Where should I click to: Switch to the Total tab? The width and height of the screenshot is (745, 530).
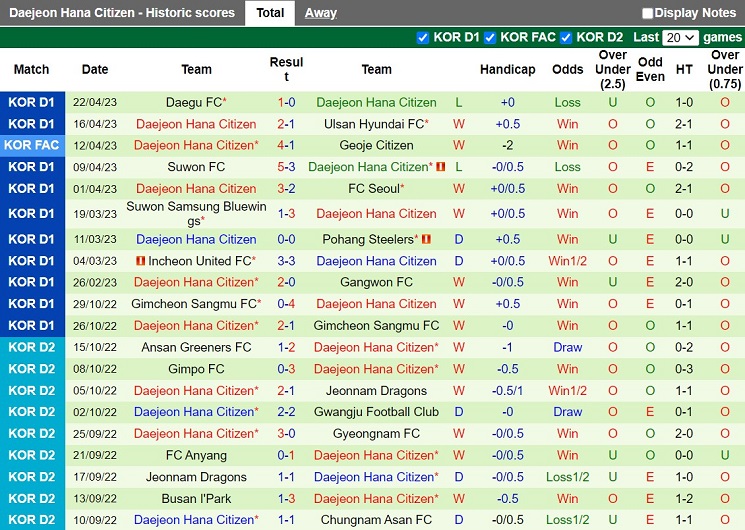tap(270, 13)
